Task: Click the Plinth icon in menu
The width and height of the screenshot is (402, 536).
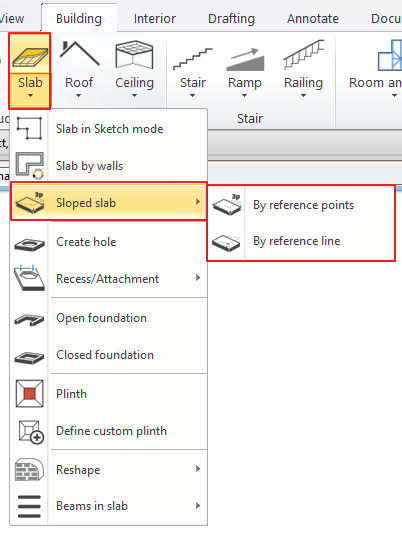Action: [x=29, y=393]
